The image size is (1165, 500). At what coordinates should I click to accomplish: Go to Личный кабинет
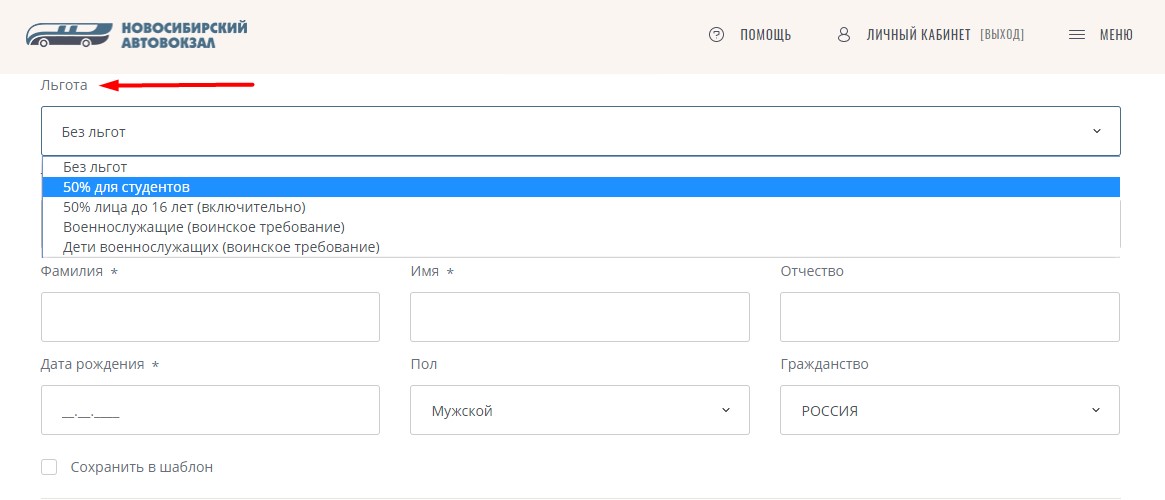pyautogui.click(x=918, y=35)
